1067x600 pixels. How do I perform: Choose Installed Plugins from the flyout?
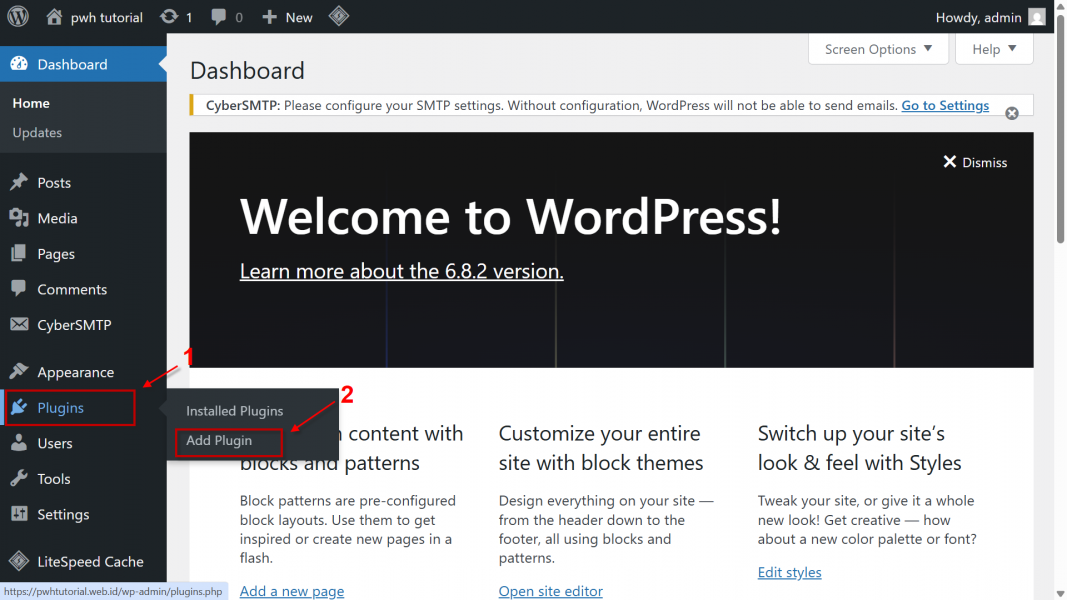tap(235, 411)
